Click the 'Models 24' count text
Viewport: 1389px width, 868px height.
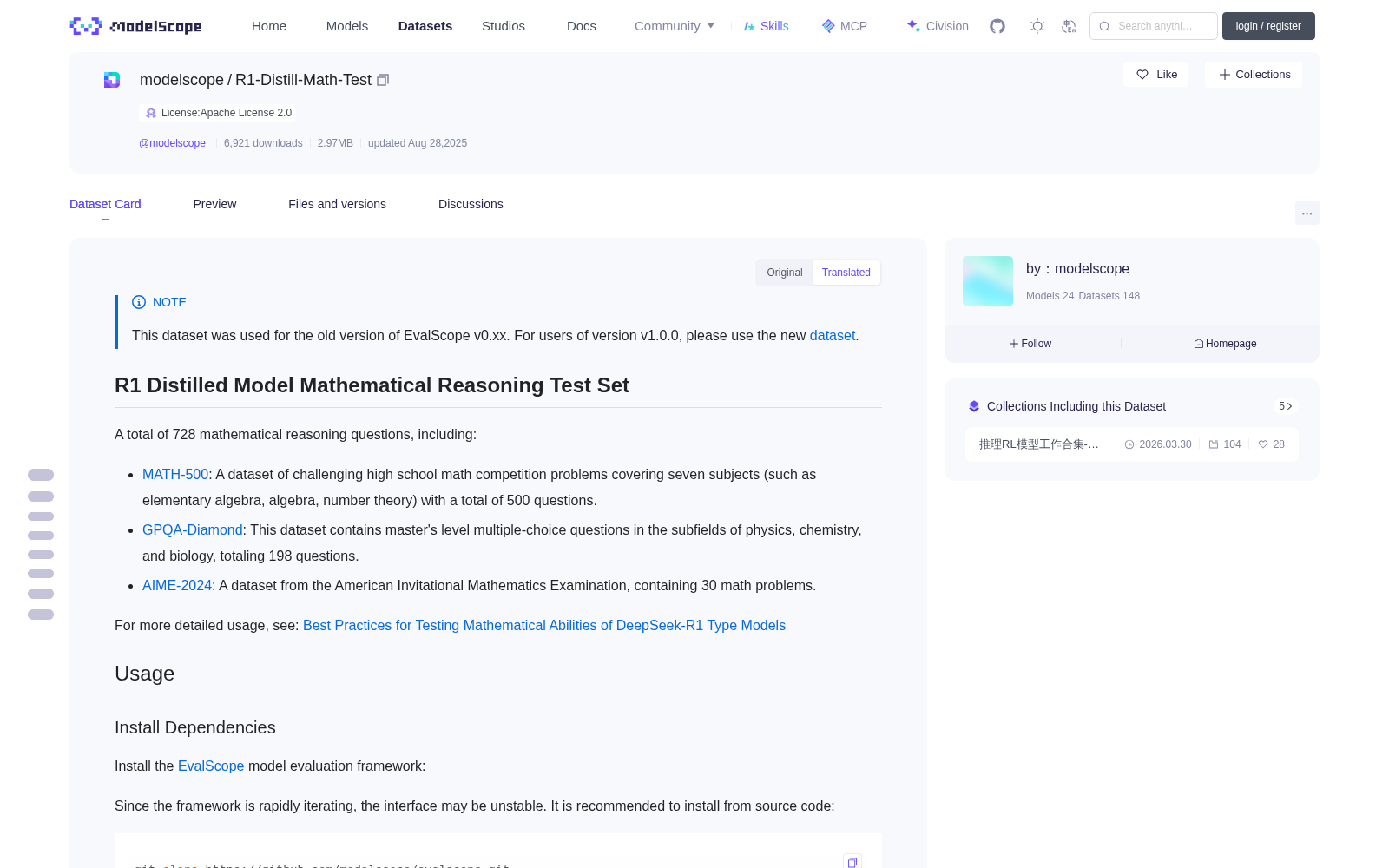[x=1050, y=296]
